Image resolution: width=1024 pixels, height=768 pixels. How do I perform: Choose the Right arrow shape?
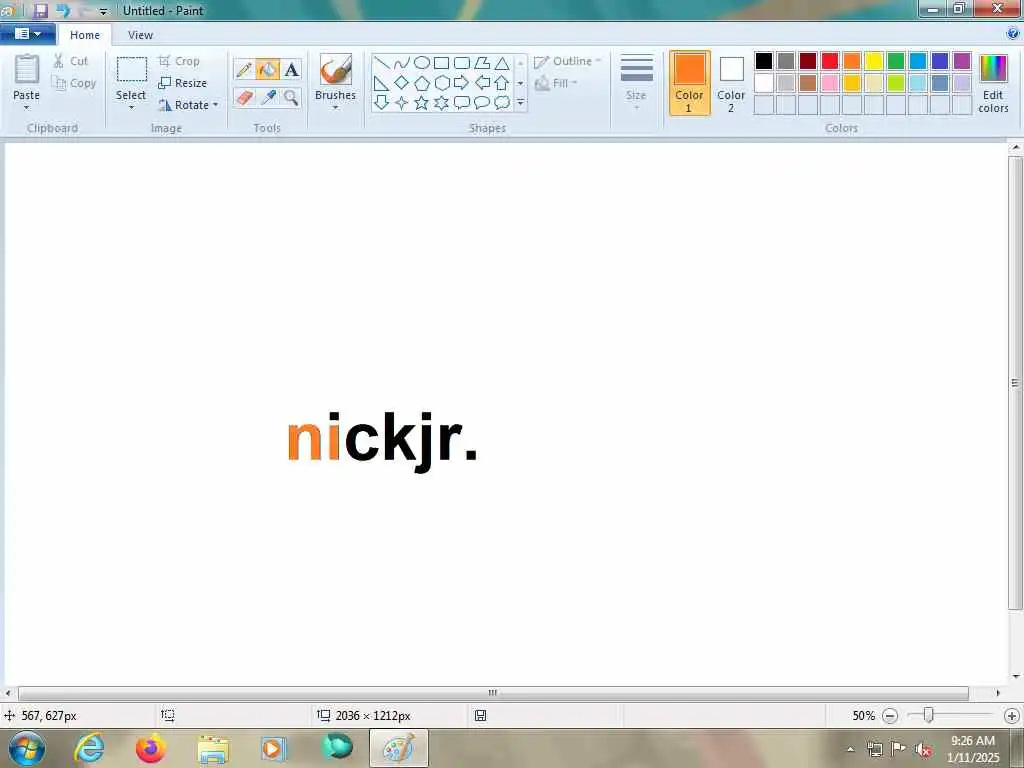click(462, 83)
